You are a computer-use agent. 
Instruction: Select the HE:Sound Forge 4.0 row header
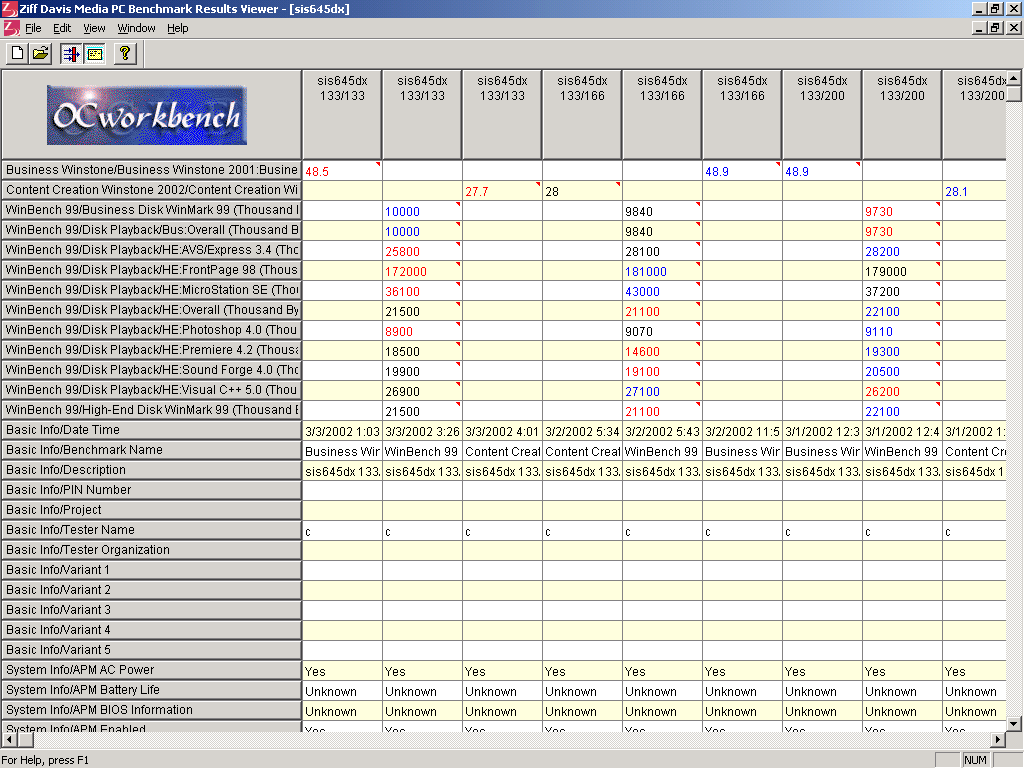click(x=152, y=370)
